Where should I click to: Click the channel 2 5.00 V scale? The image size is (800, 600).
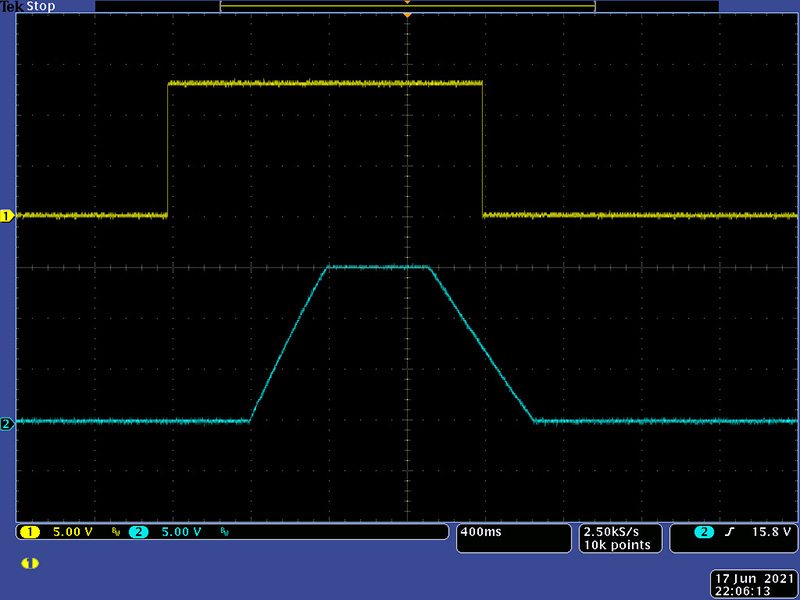point(181,532)
